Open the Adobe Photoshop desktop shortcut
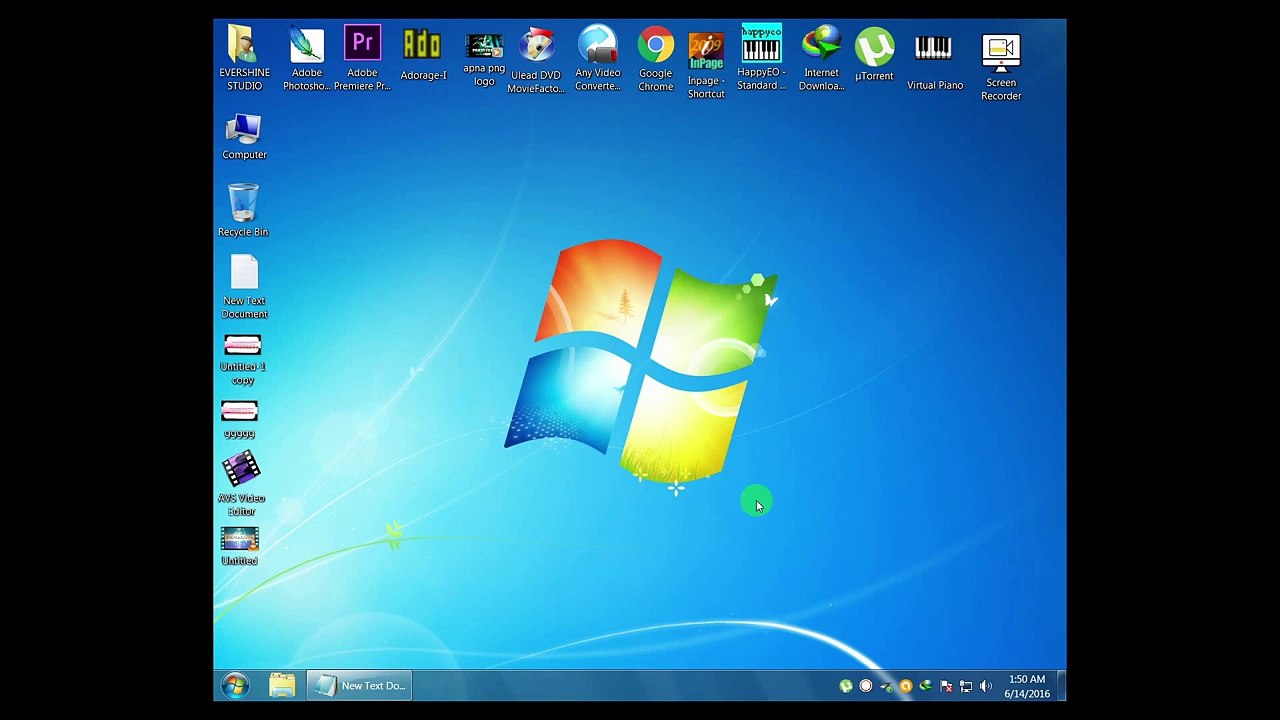This screenshot has width=1280, height=720. (x=307, y=58)
